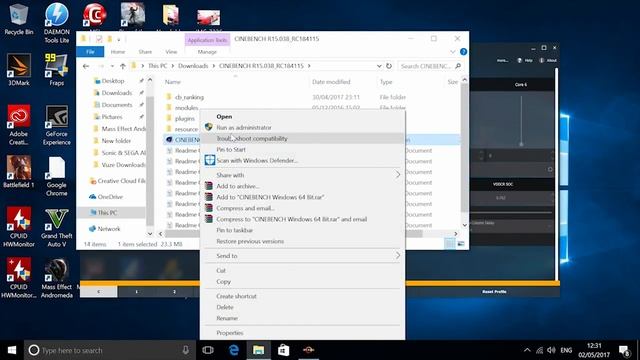Select Downloads in the navigation pane

point(117,93)
